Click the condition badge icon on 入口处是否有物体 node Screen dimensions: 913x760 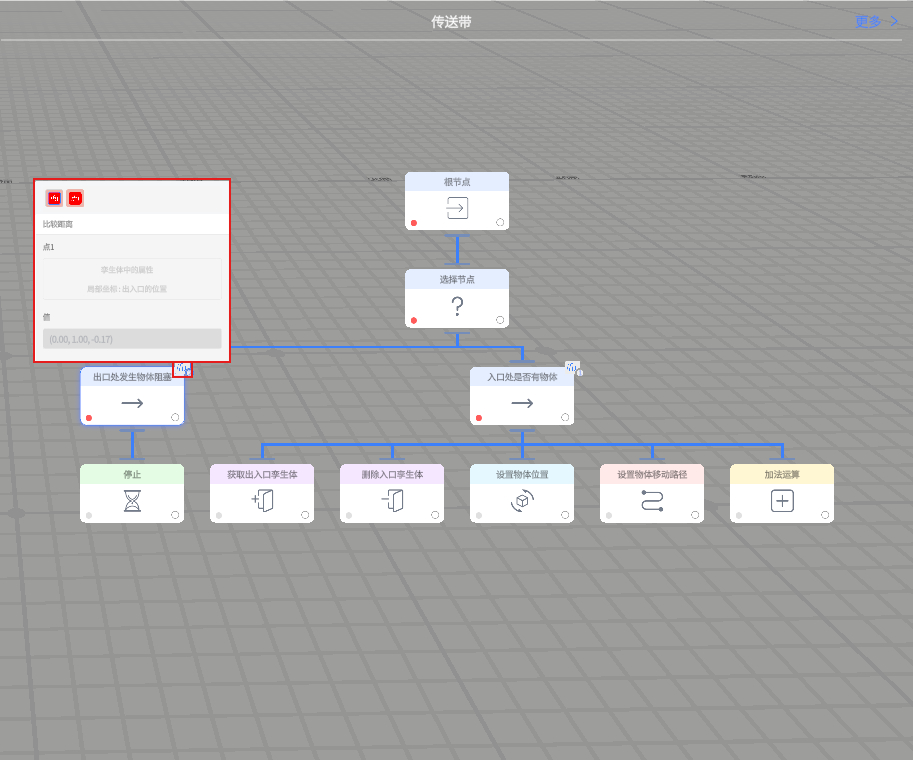(572, 367)
